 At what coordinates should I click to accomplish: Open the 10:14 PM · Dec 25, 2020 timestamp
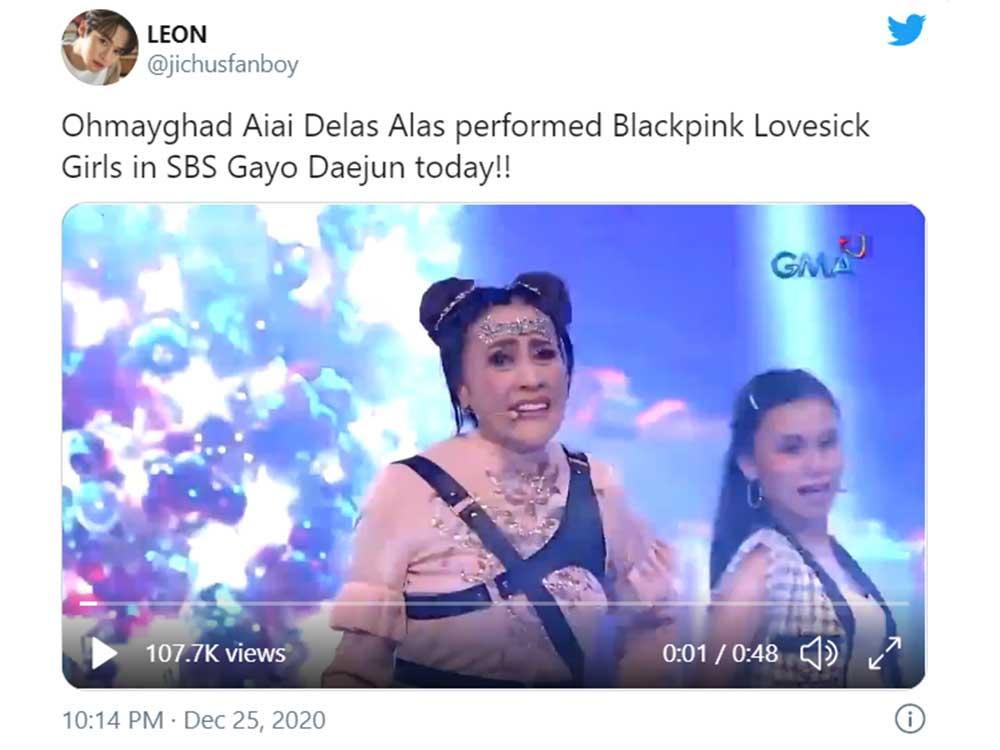(194, 720)
